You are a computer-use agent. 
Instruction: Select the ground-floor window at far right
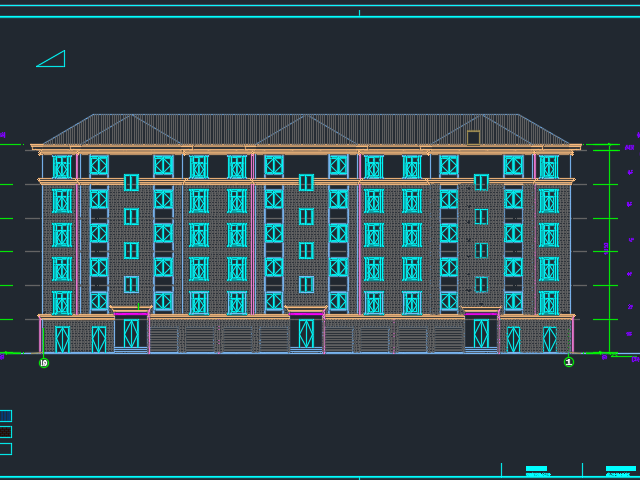(x=549, y=339)
